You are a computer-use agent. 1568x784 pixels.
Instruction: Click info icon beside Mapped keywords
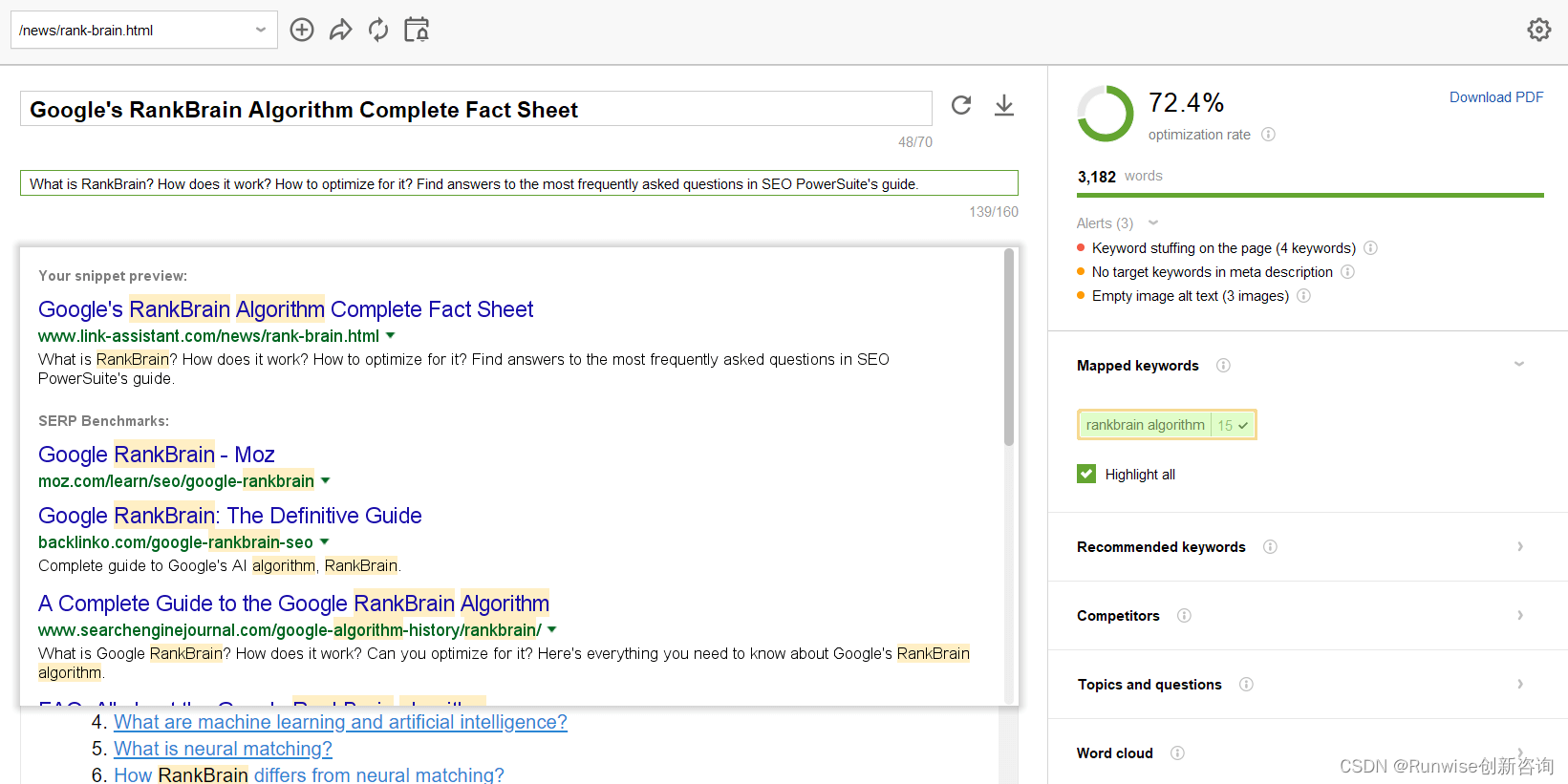(1223, 366)
